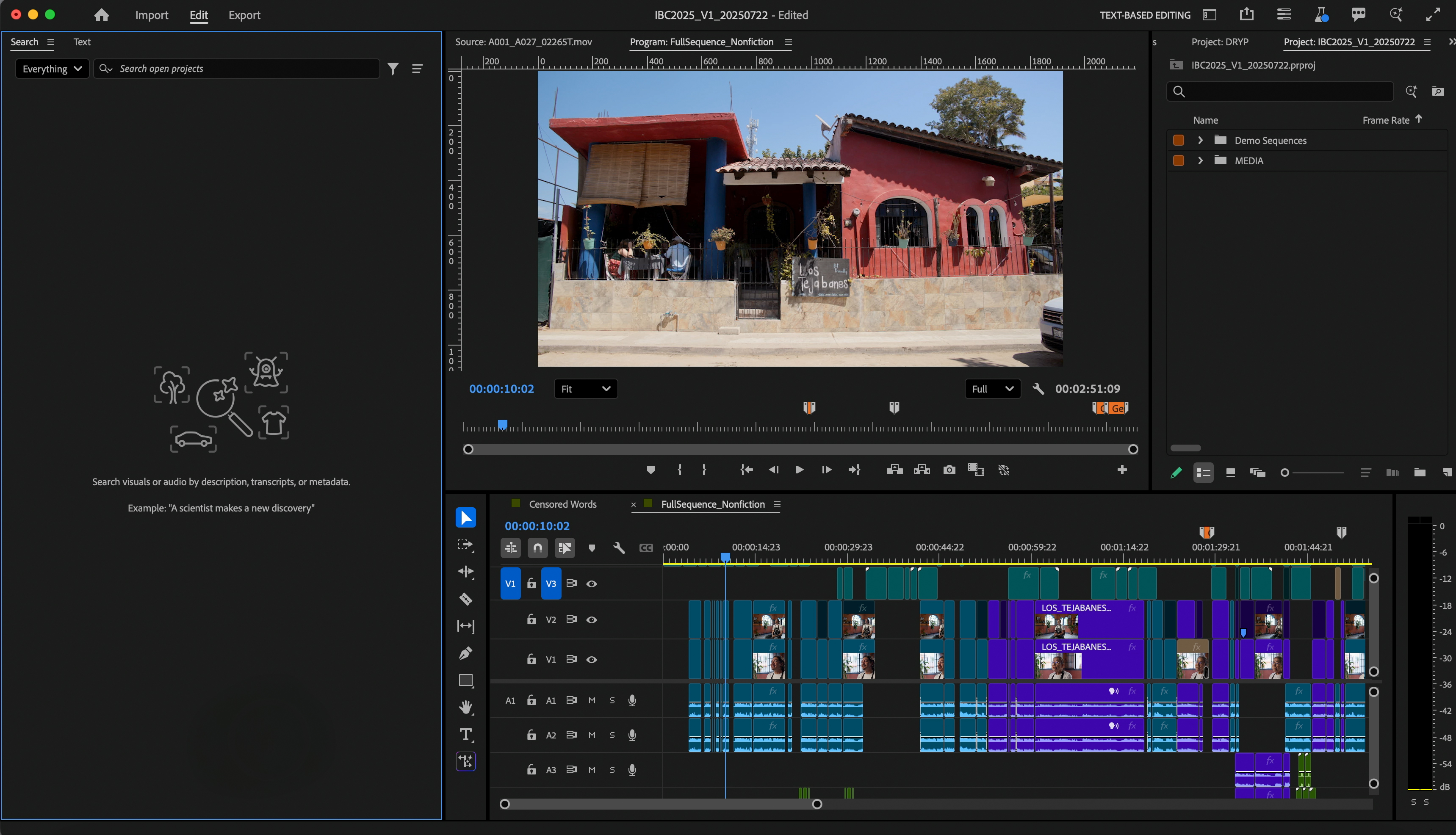Screen dimensions: 1456x835
Task: Select the Ripple Edit tool
Action: point(466,572)
